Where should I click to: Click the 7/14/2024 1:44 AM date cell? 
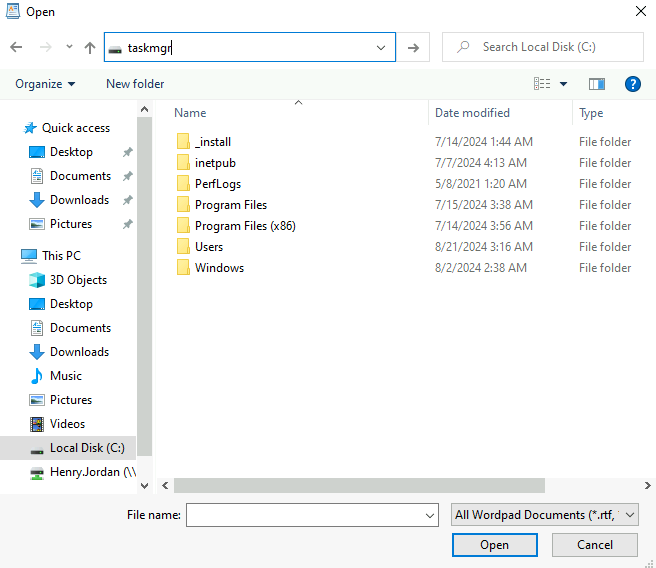(x=484, y=142)
